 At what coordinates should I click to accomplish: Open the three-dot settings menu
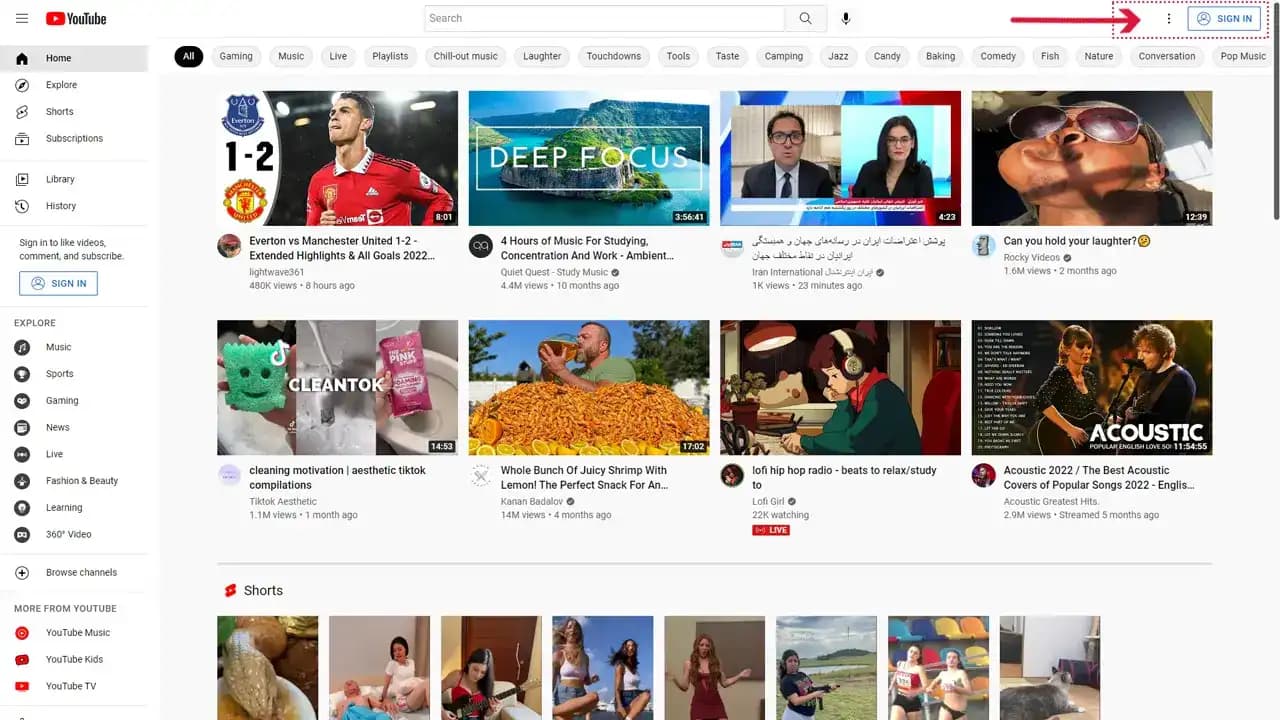click(x=1169, y=18)
